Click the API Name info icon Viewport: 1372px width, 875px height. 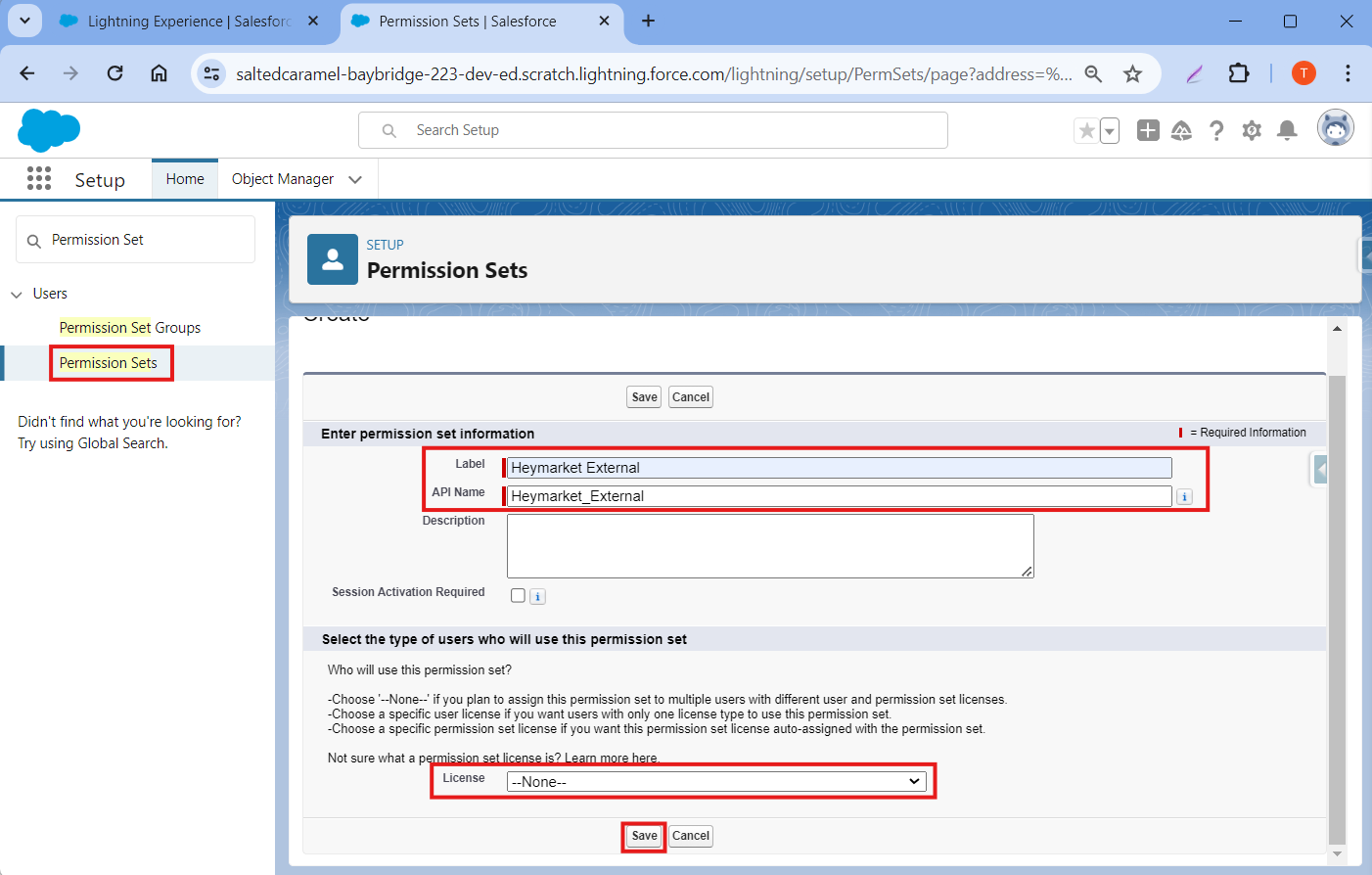[x=1184, y=497]
